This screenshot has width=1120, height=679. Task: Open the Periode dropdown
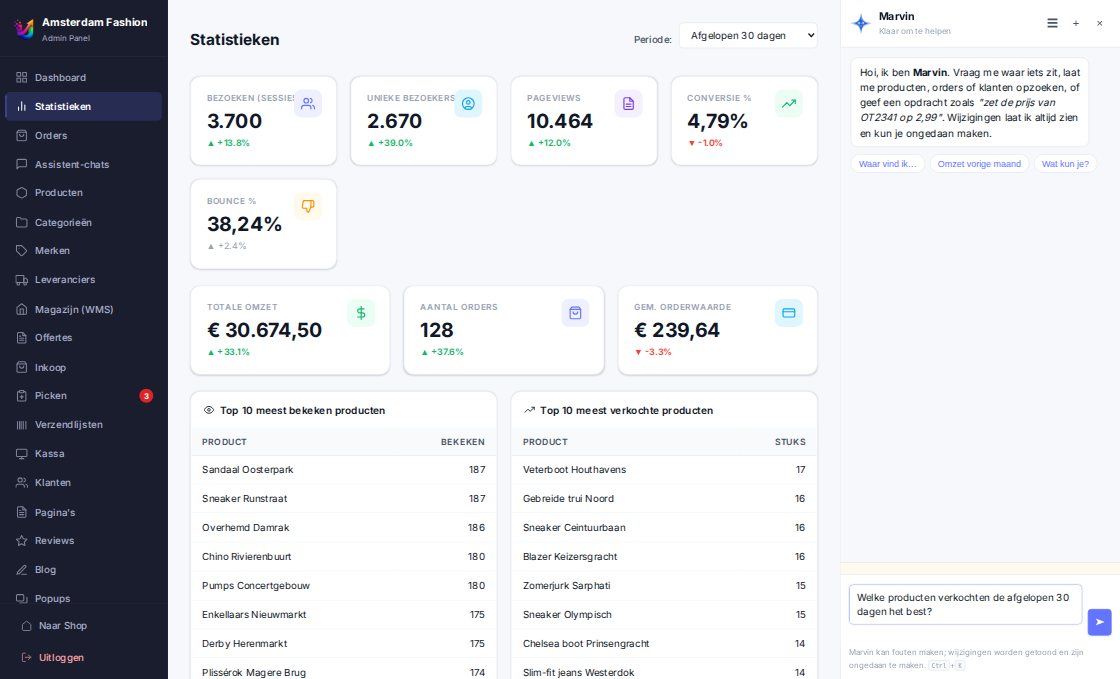(x=749, y=36)
